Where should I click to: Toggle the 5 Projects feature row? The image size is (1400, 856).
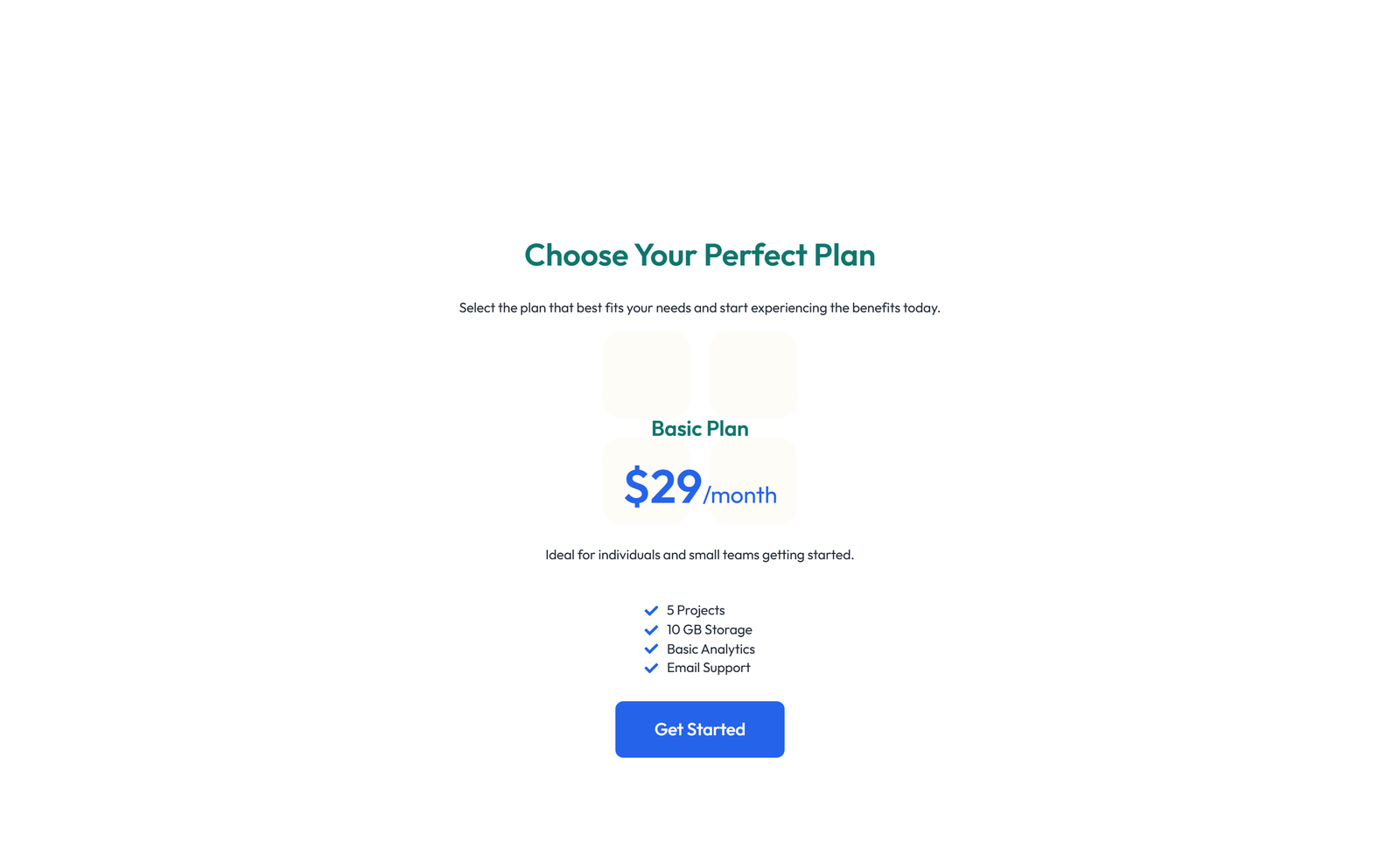point(696,610)
